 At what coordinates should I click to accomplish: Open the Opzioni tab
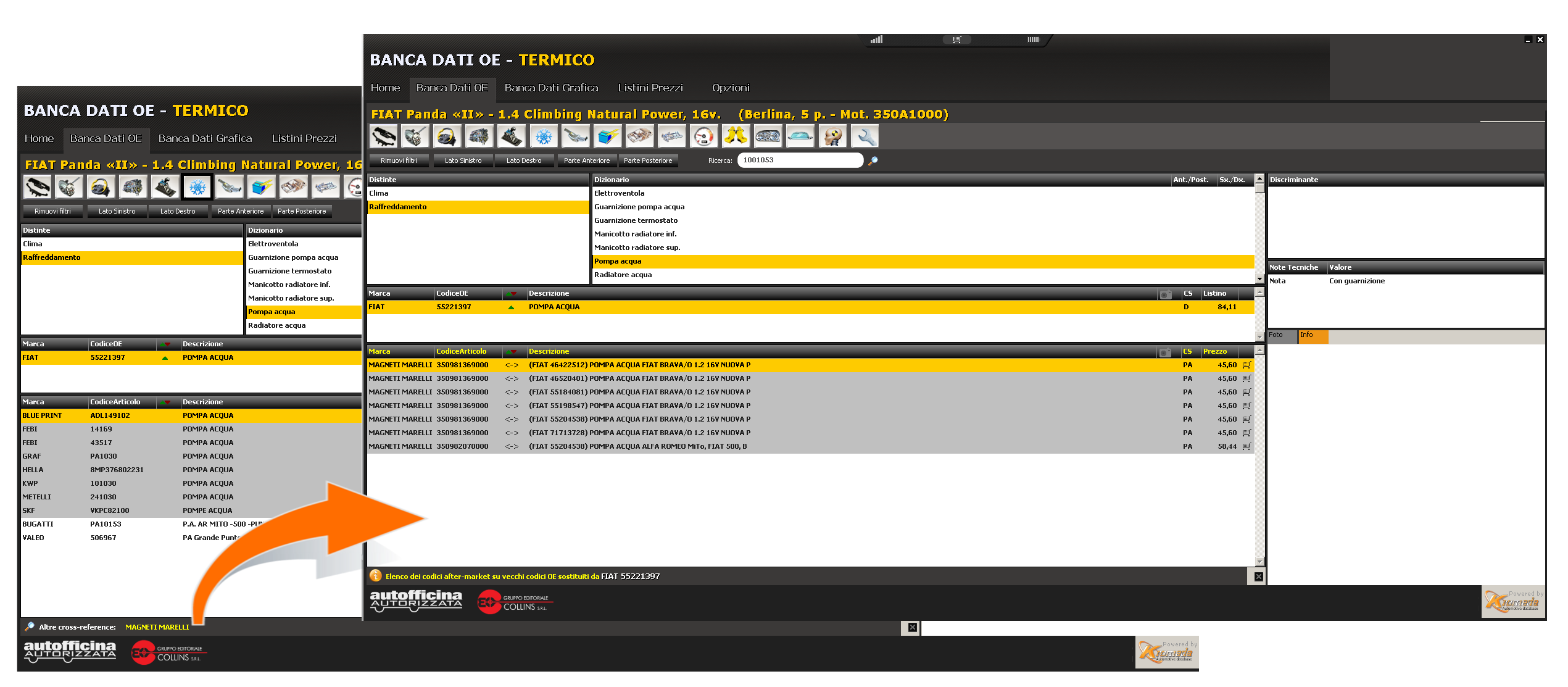(731, 88)
